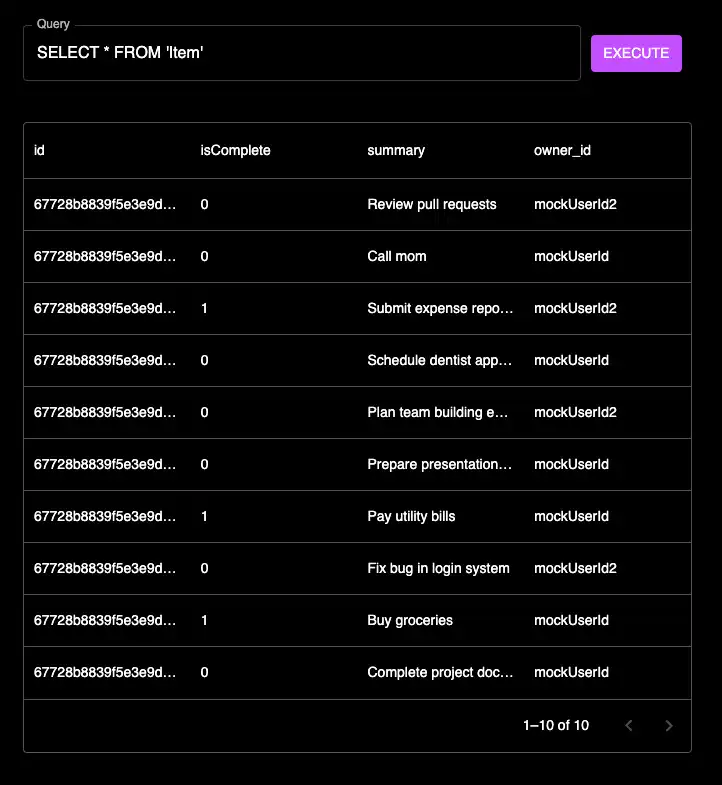Select the Prepare presentation row
The image size is (722, 785).
tap(440, 464)
